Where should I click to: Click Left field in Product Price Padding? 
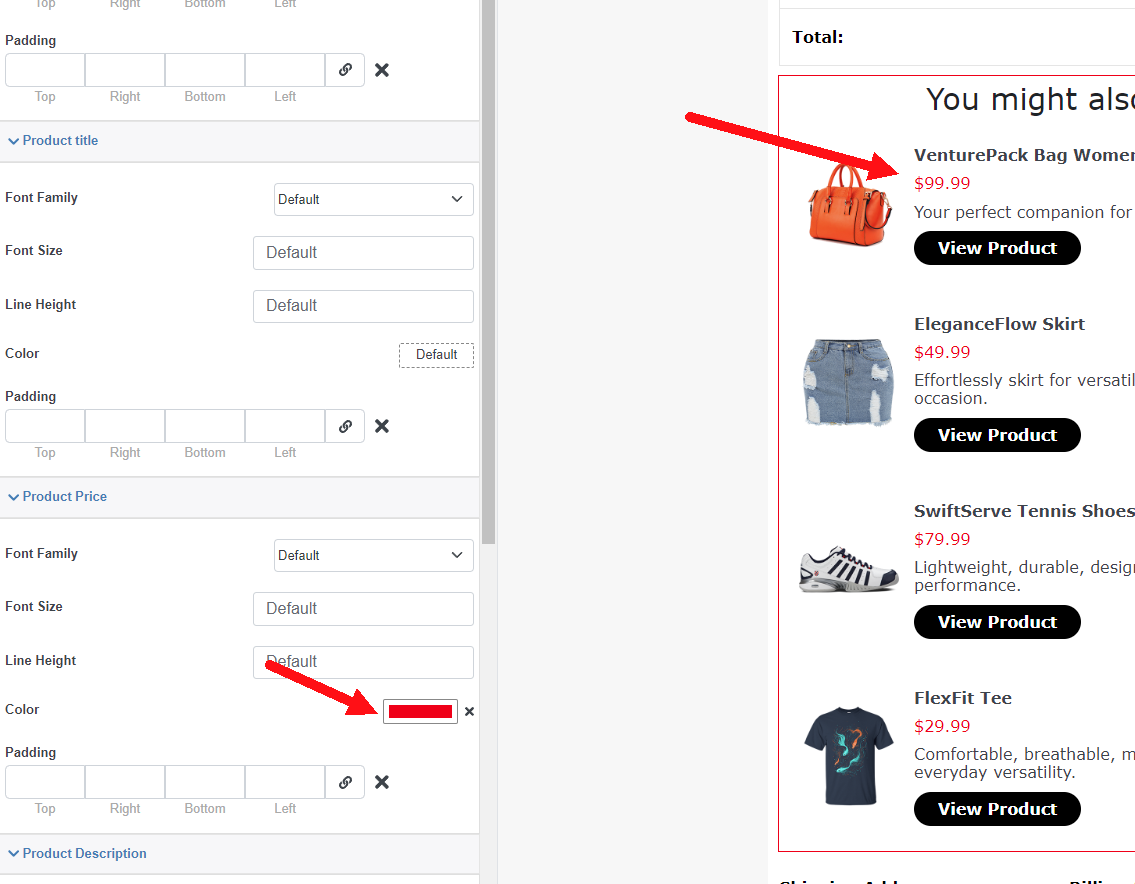(285, 782)
